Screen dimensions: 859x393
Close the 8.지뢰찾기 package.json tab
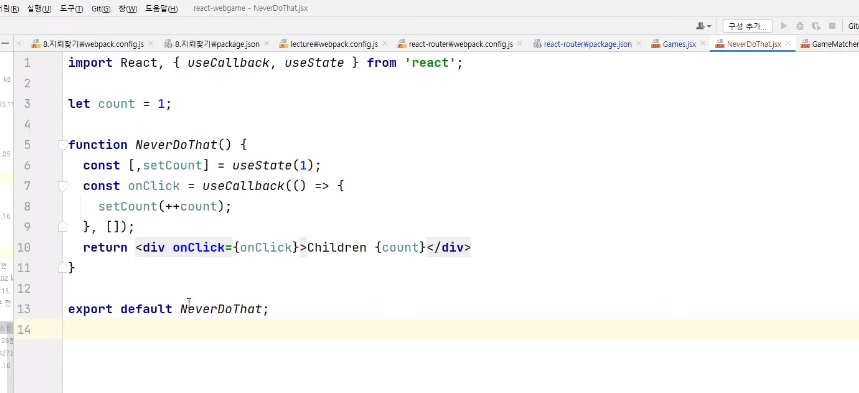[x=266, y=44]
